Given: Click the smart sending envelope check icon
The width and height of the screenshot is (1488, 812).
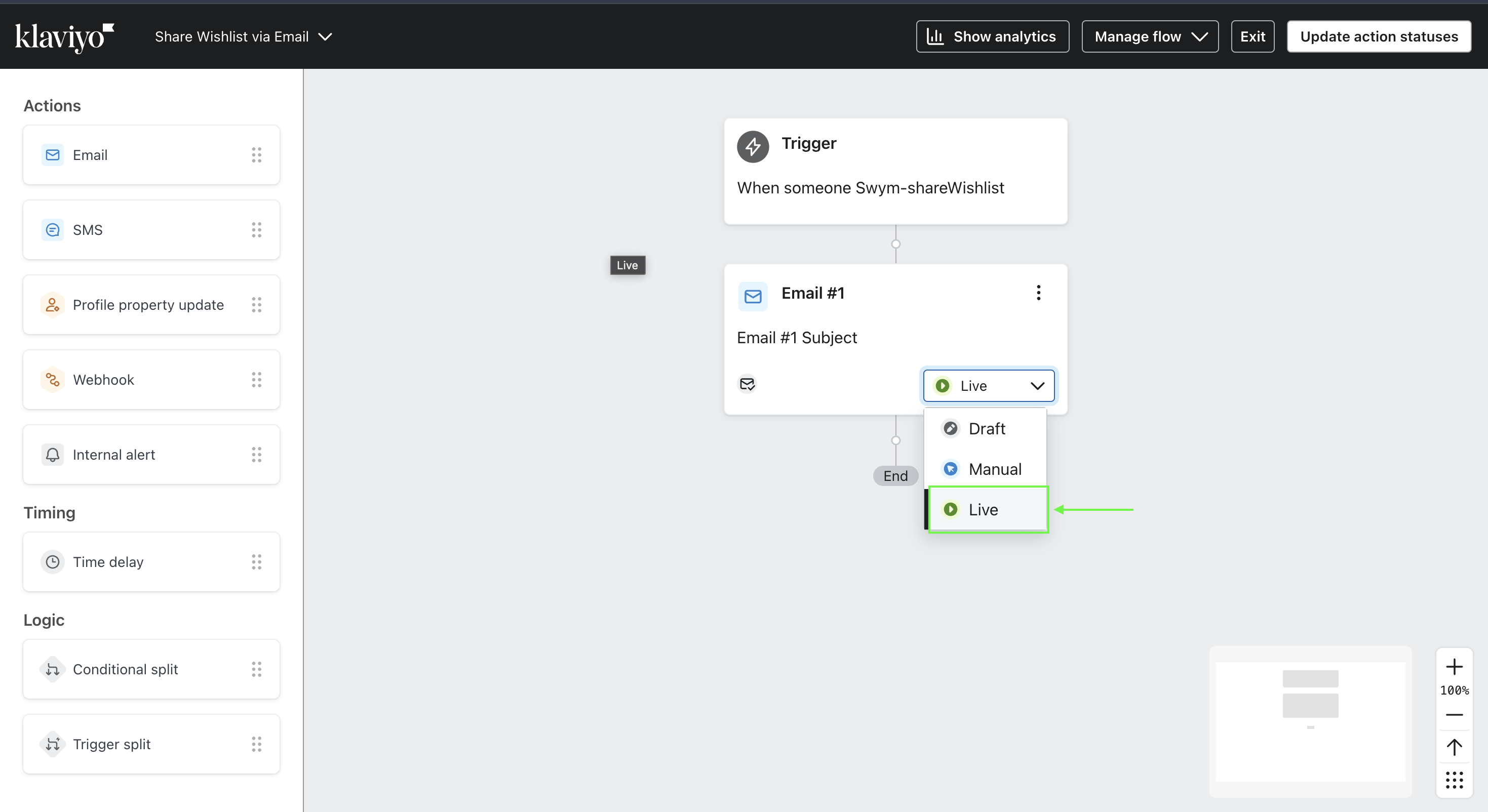Looking at the screenshot, I should point(747,384).
